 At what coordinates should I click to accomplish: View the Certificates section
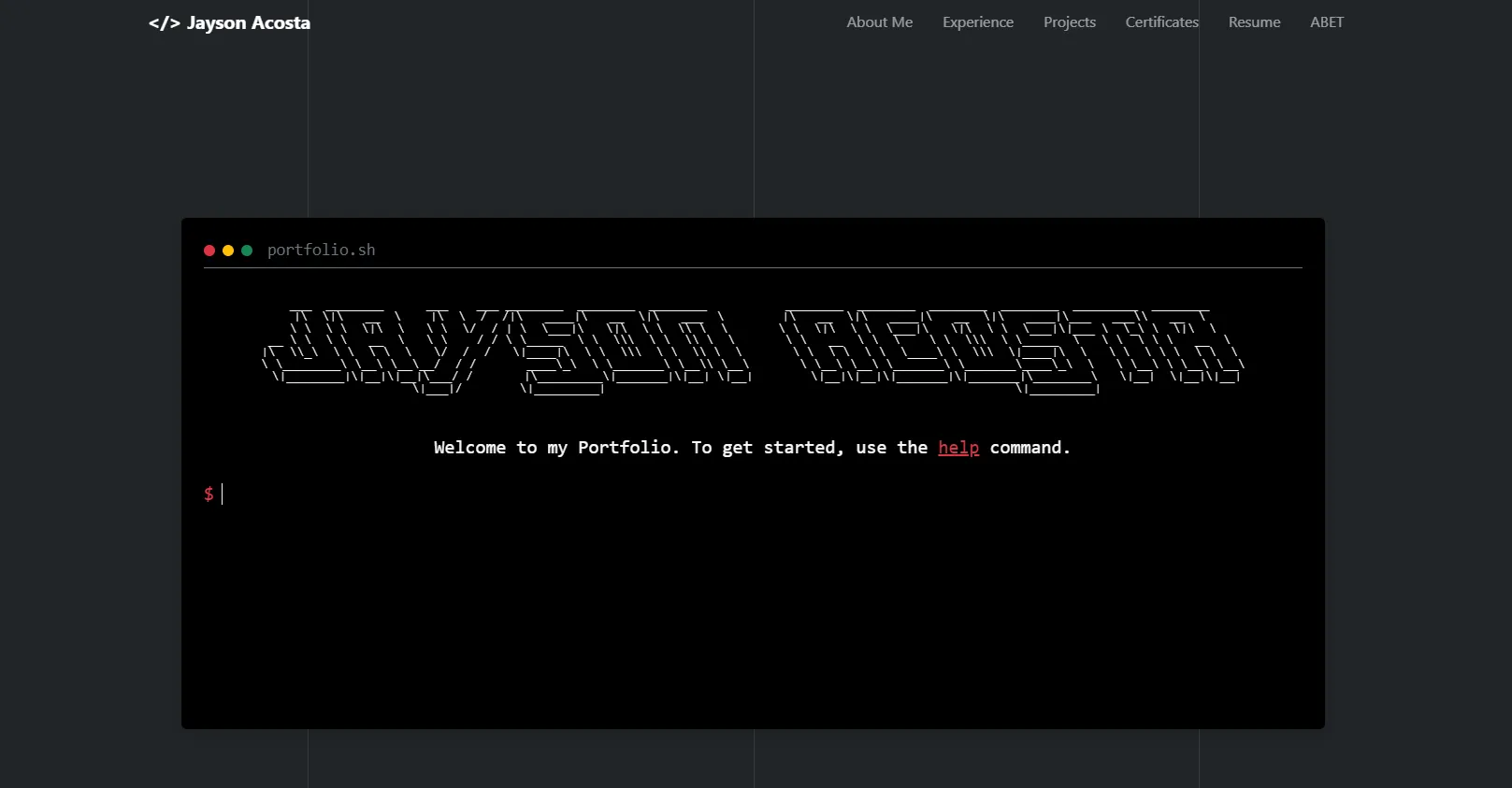1161,22
